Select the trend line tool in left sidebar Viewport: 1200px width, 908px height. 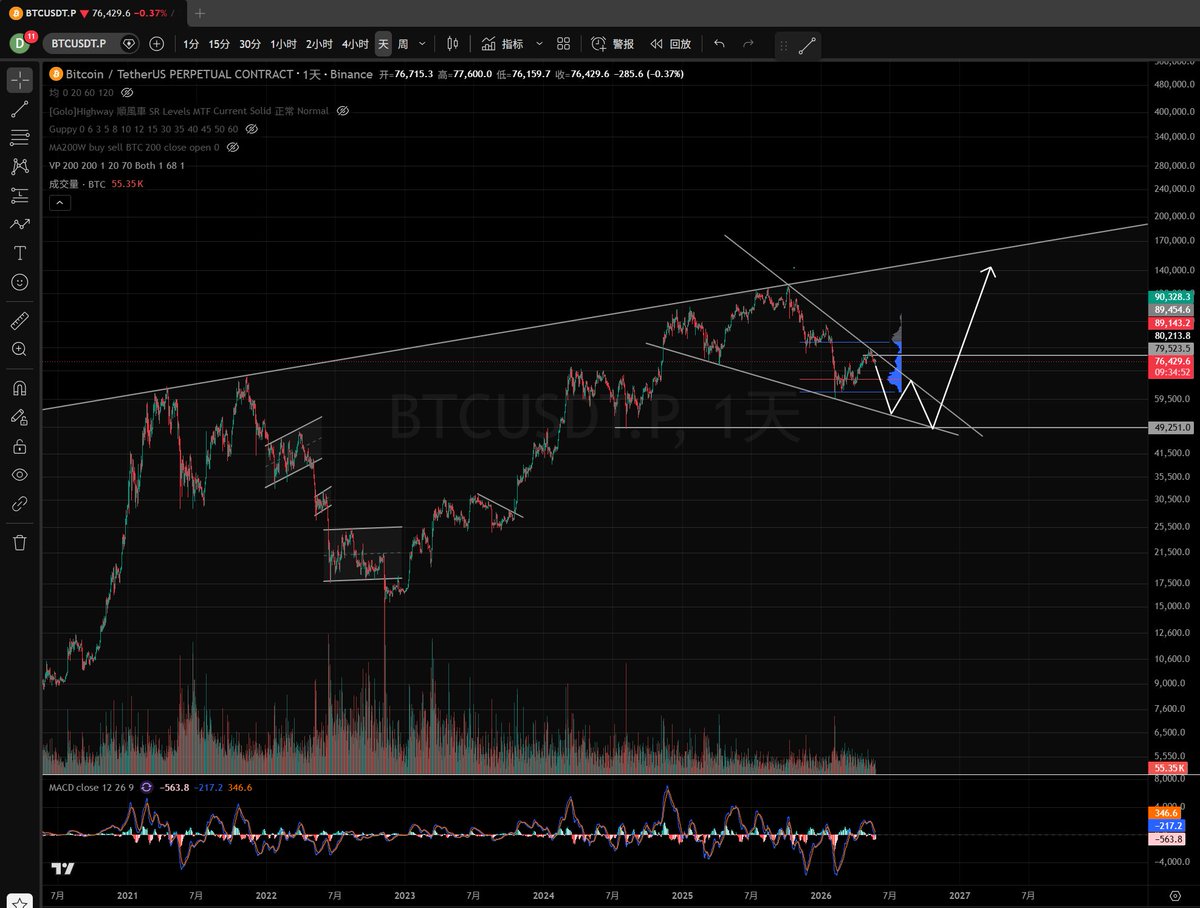(20, 109)
